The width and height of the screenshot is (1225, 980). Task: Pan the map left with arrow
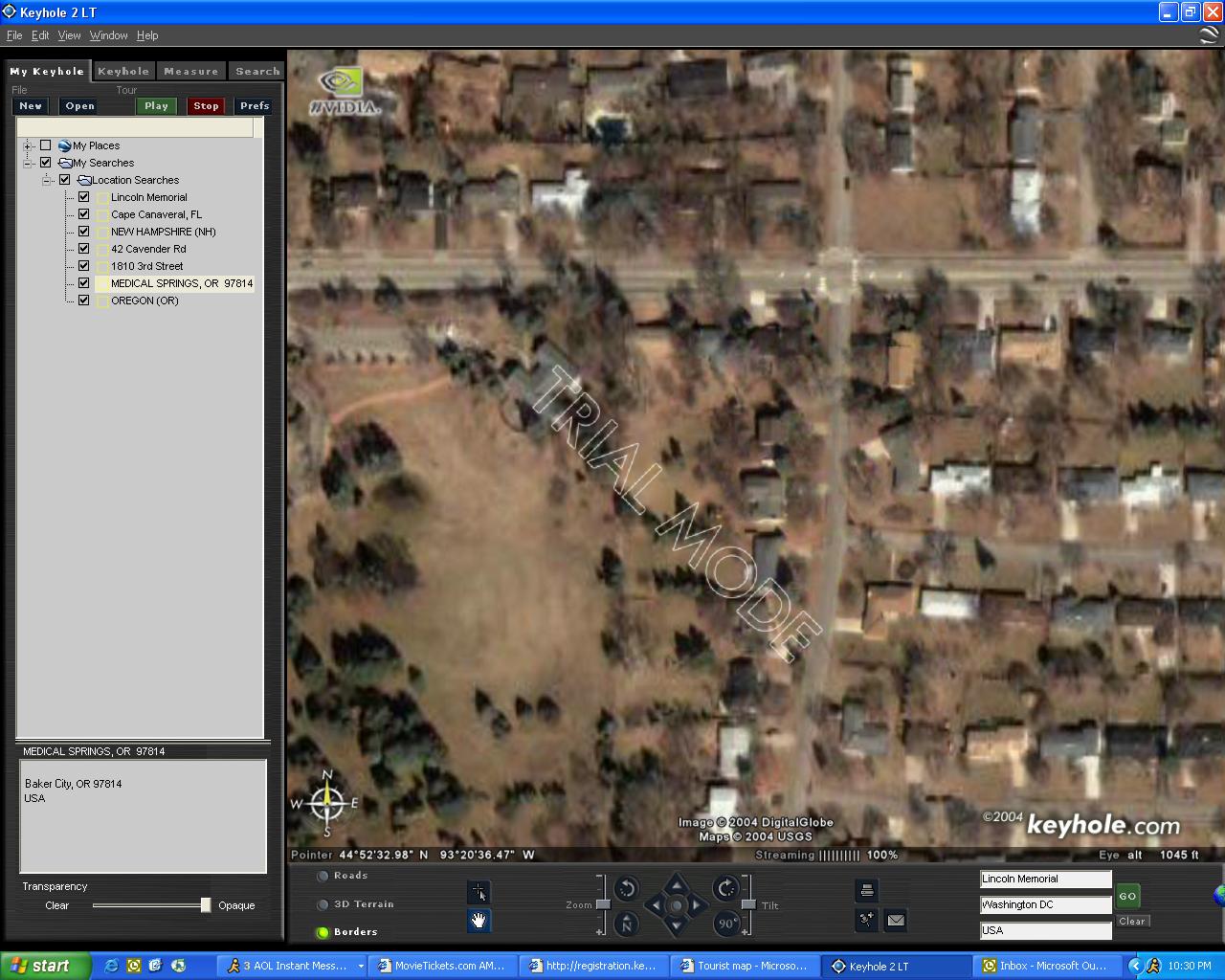655,904
